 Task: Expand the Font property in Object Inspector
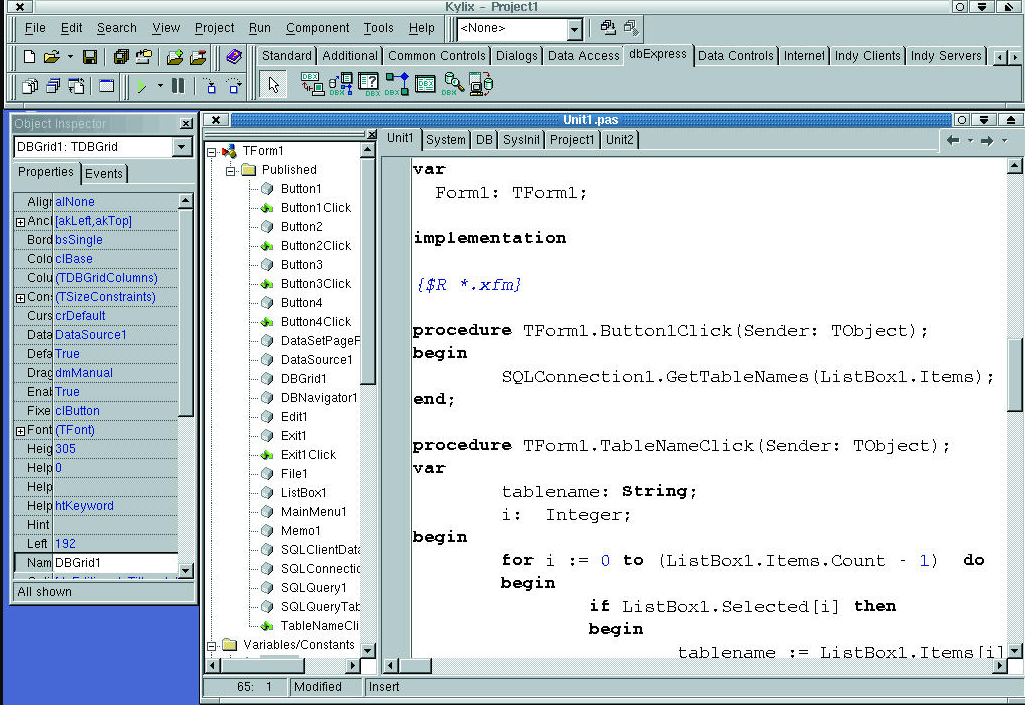click(20, 431)
